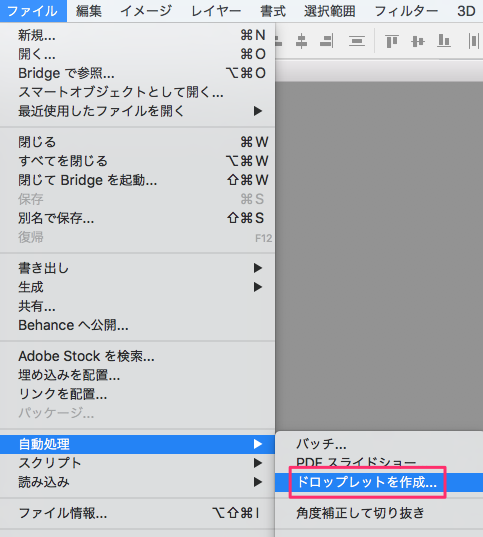This screenshot has height=537, width=483.
Task: Open the スクリプト submenu
Action: 137,463
